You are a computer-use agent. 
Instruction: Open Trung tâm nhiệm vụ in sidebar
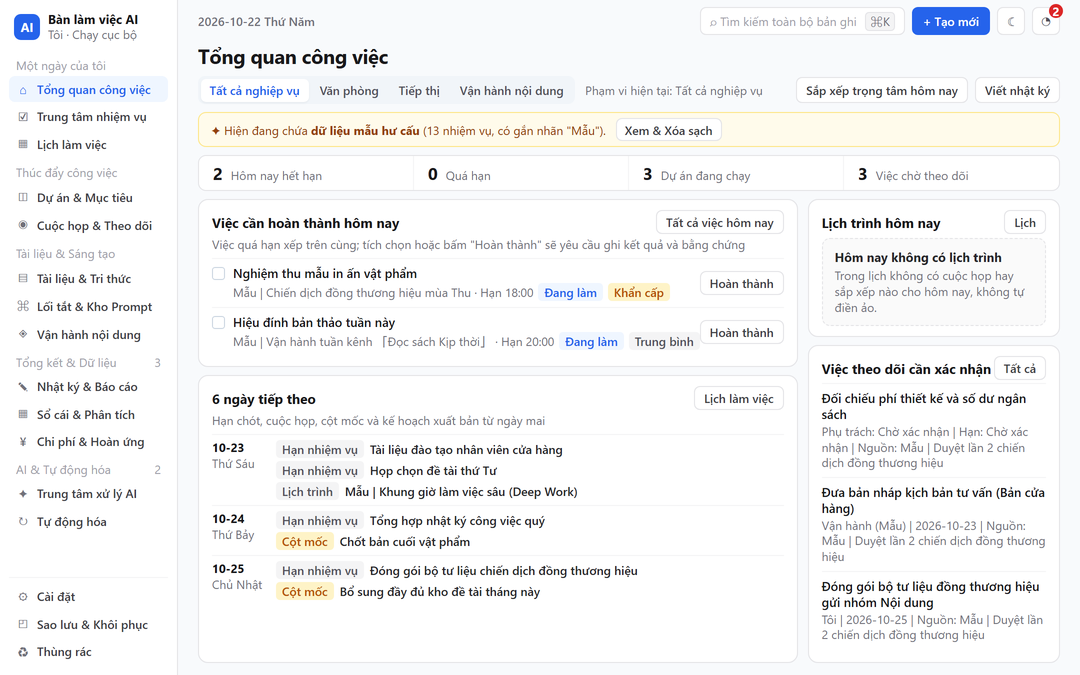[x=88, y=117]
